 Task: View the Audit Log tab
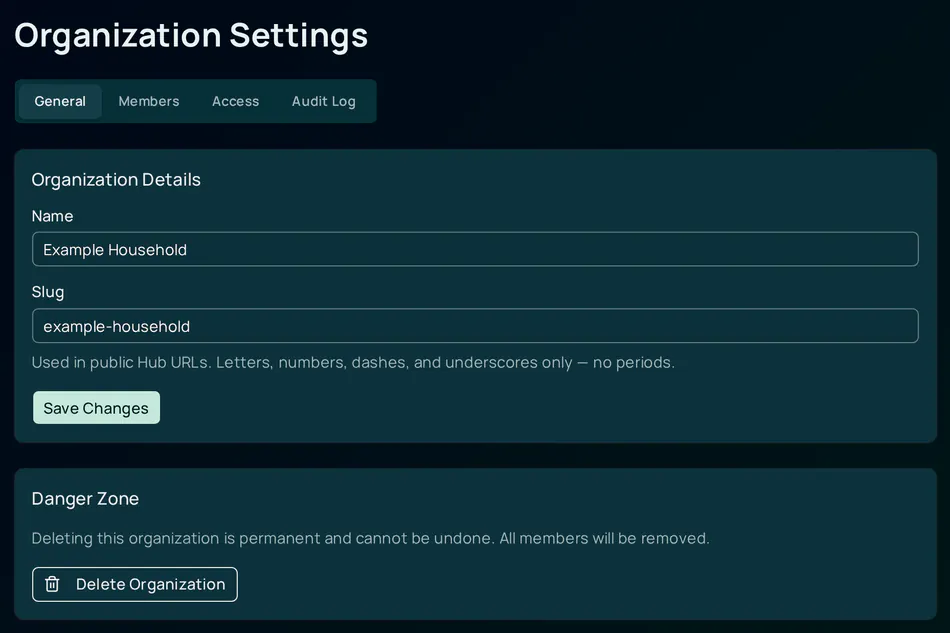pyautogui.click(x=324, y=101)
